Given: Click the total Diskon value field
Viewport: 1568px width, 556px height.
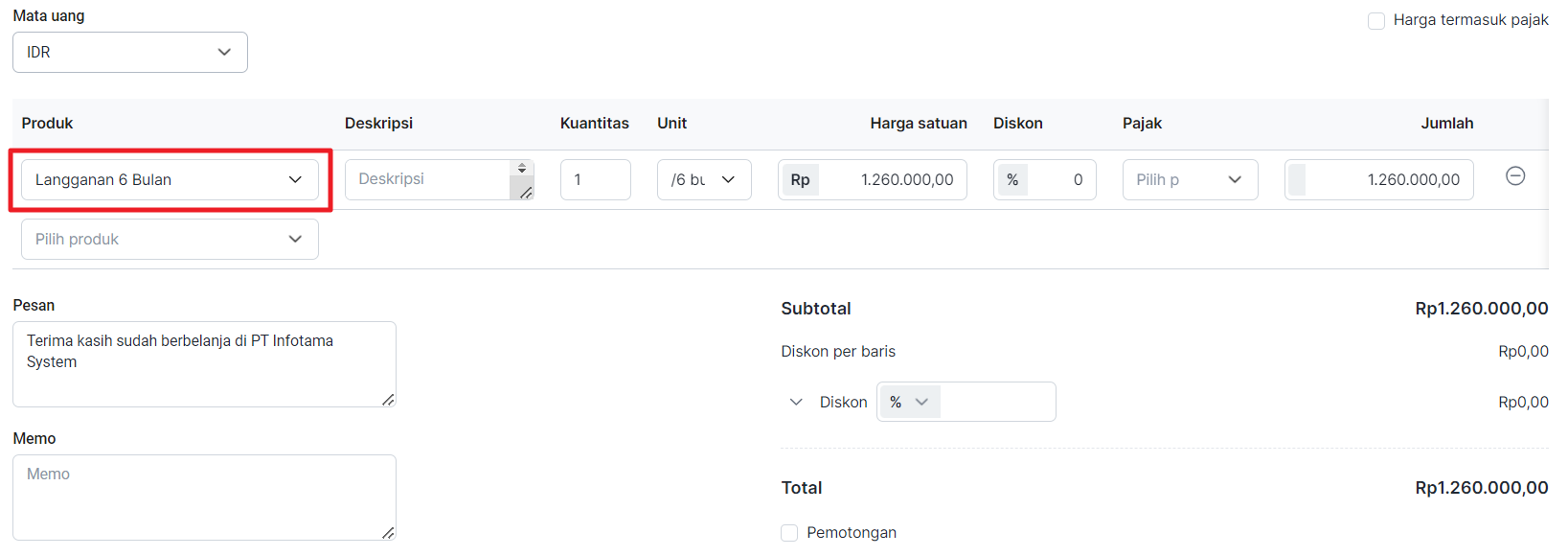Looking at the screenshot, I should point(997,403).
